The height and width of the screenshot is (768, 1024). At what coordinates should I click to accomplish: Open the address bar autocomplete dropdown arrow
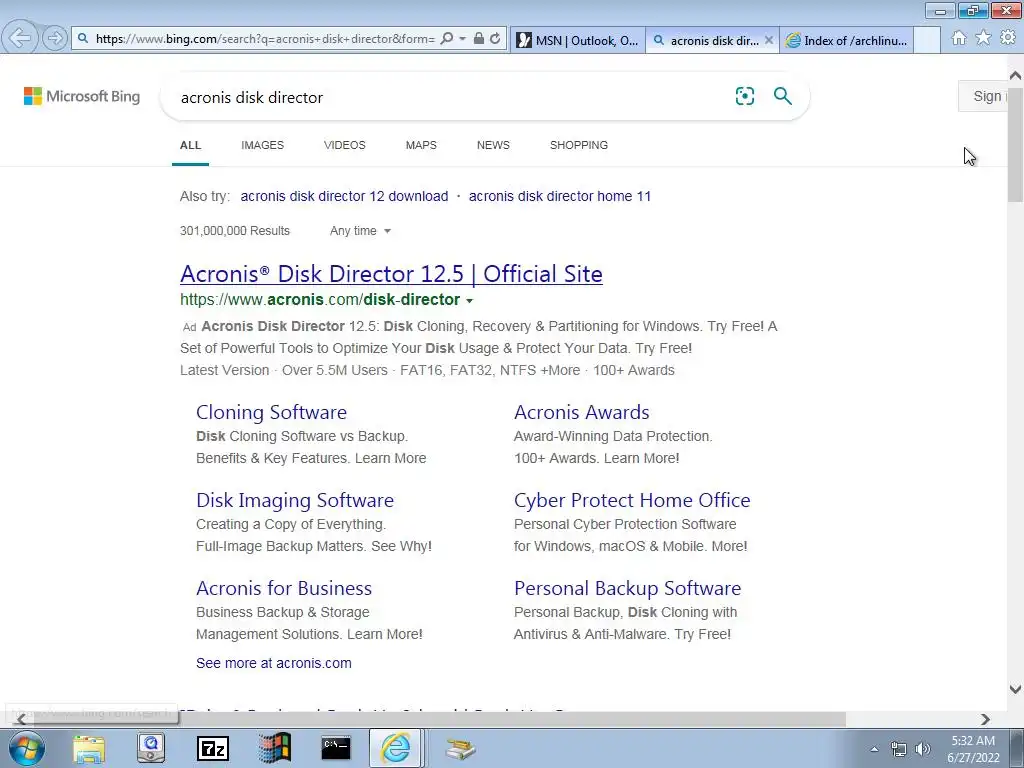coord(462,39)
